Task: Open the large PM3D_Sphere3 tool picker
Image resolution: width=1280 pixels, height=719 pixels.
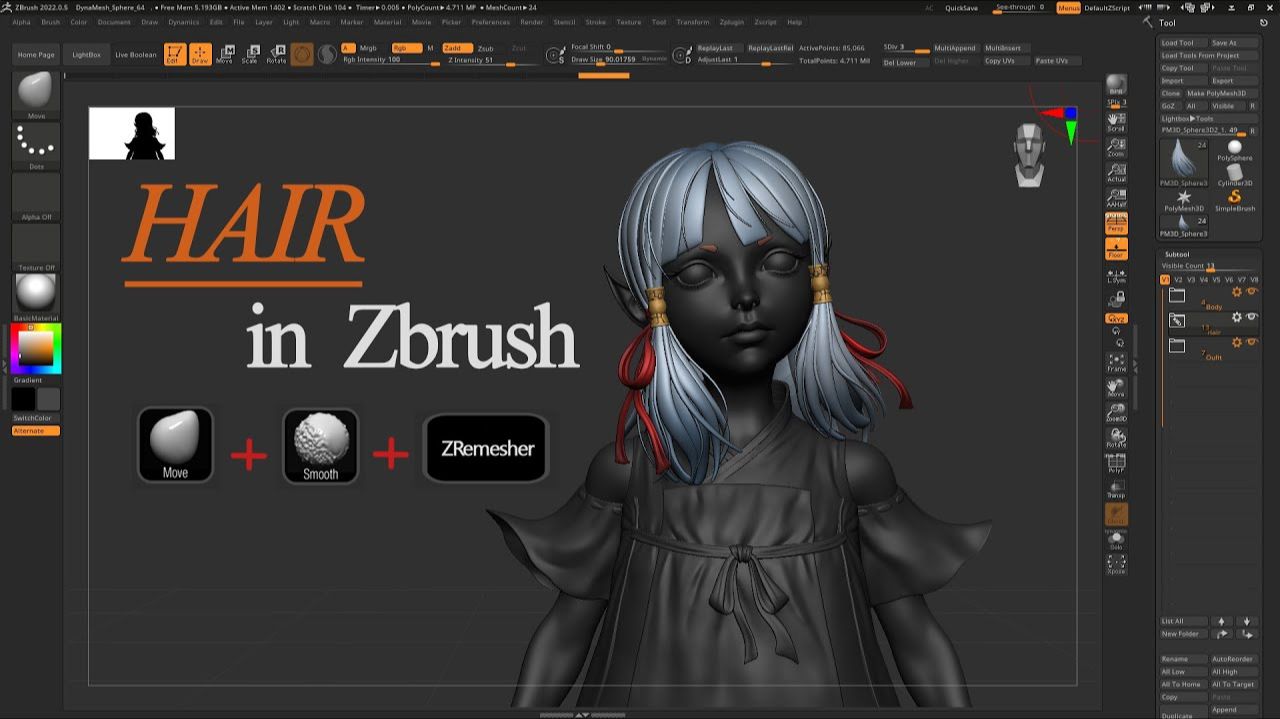Action: [x=1184, y=163]
